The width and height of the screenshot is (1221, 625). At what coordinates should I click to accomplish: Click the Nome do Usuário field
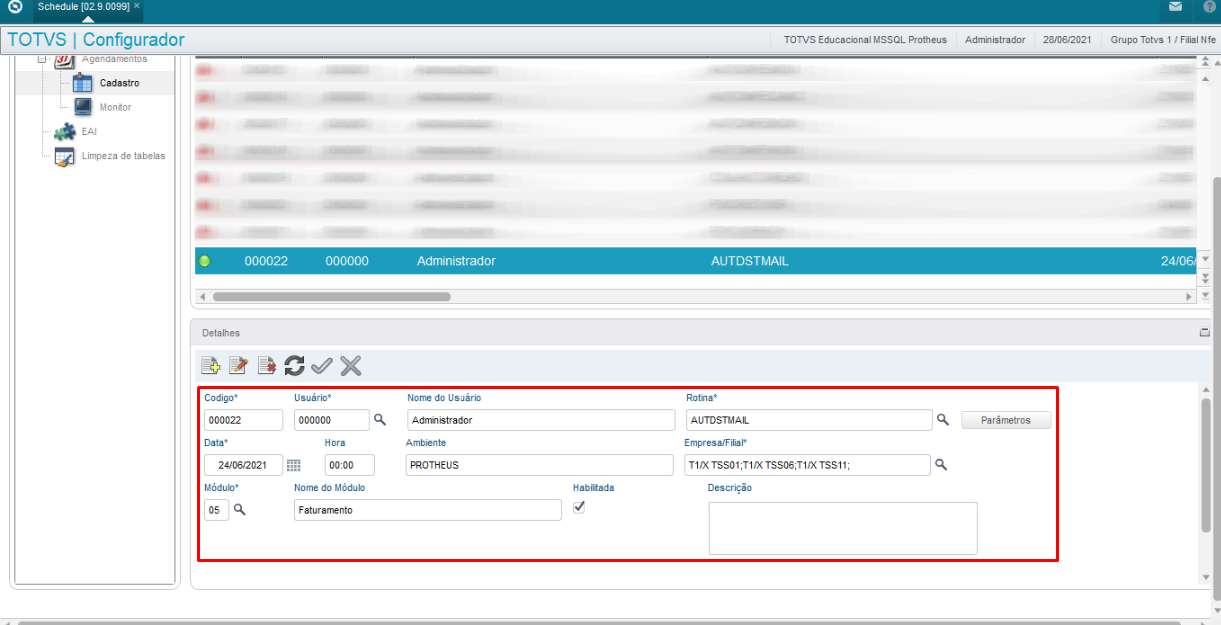click(x=541, y=420)
